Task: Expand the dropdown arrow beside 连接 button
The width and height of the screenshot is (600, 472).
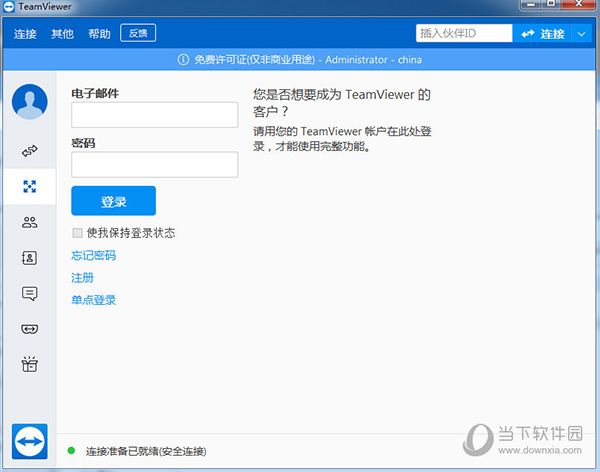Action: (581, 34)
